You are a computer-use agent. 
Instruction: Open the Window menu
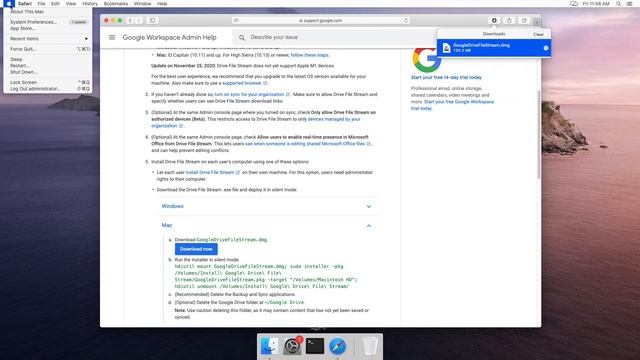[142, 4]
